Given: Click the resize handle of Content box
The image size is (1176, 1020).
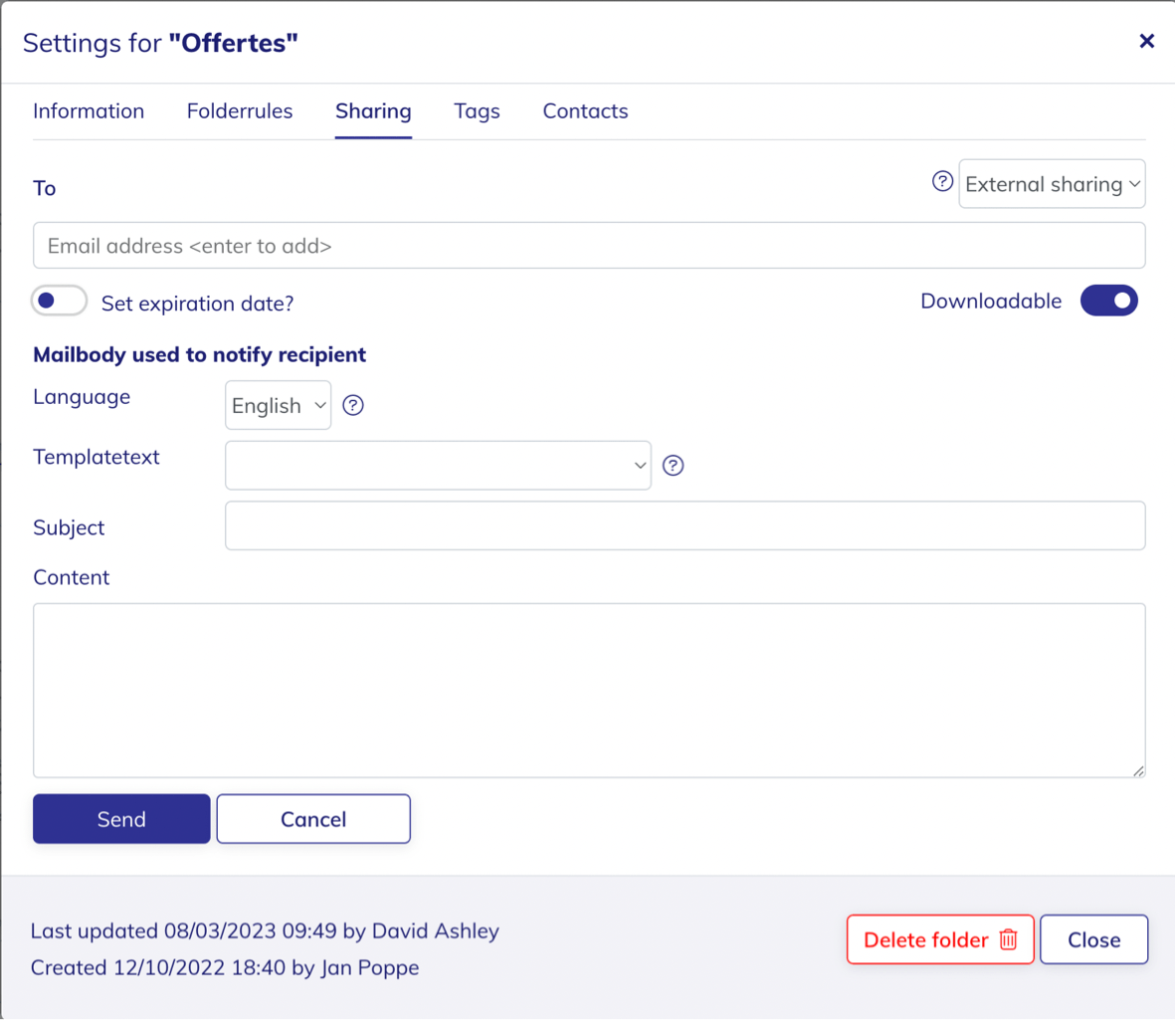Looking at the screenshot, I should [x=1137, y=770].
